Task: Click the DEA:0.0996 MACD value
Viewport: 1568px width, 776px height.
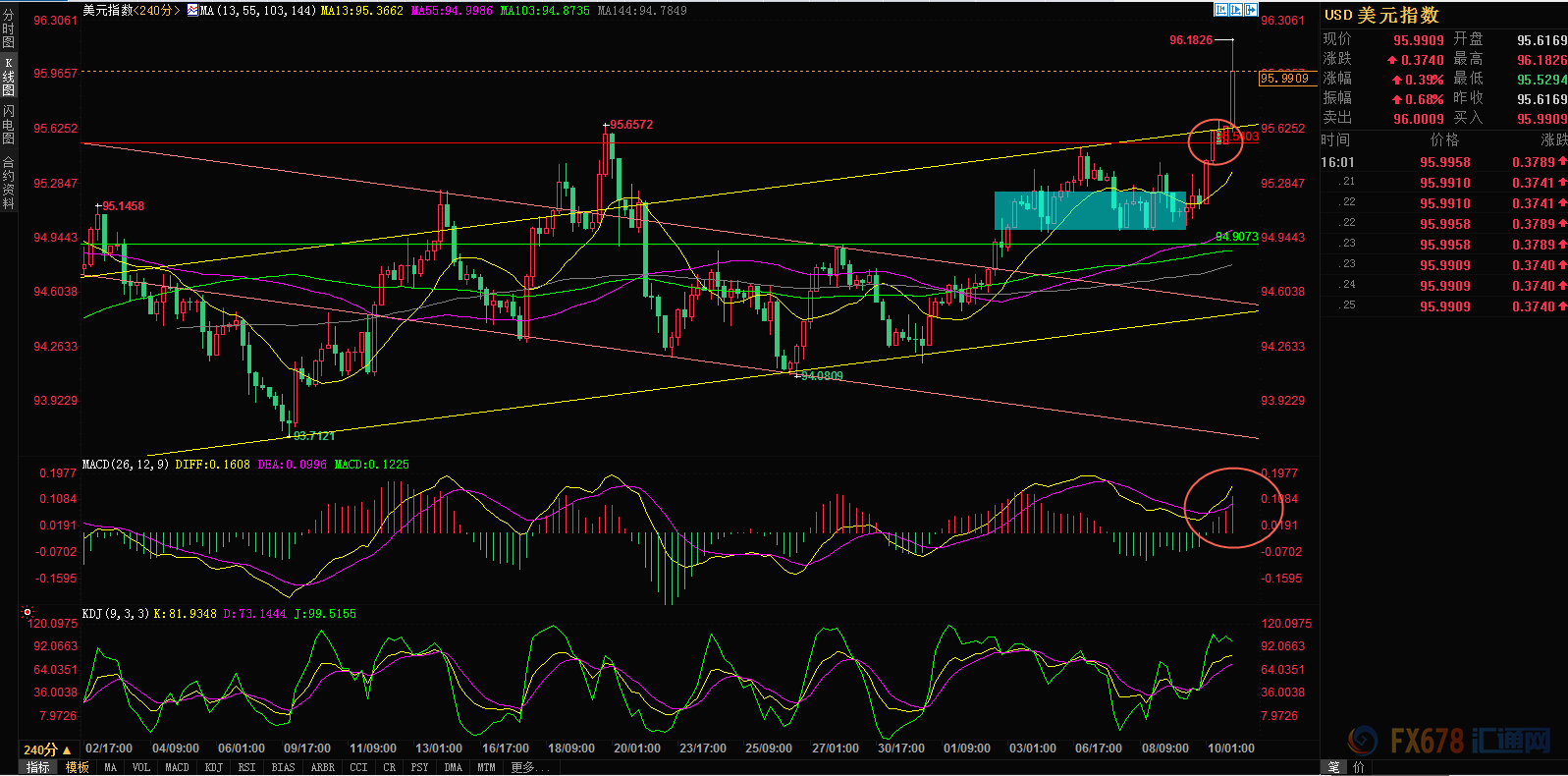Action: [x=292, y=465]
